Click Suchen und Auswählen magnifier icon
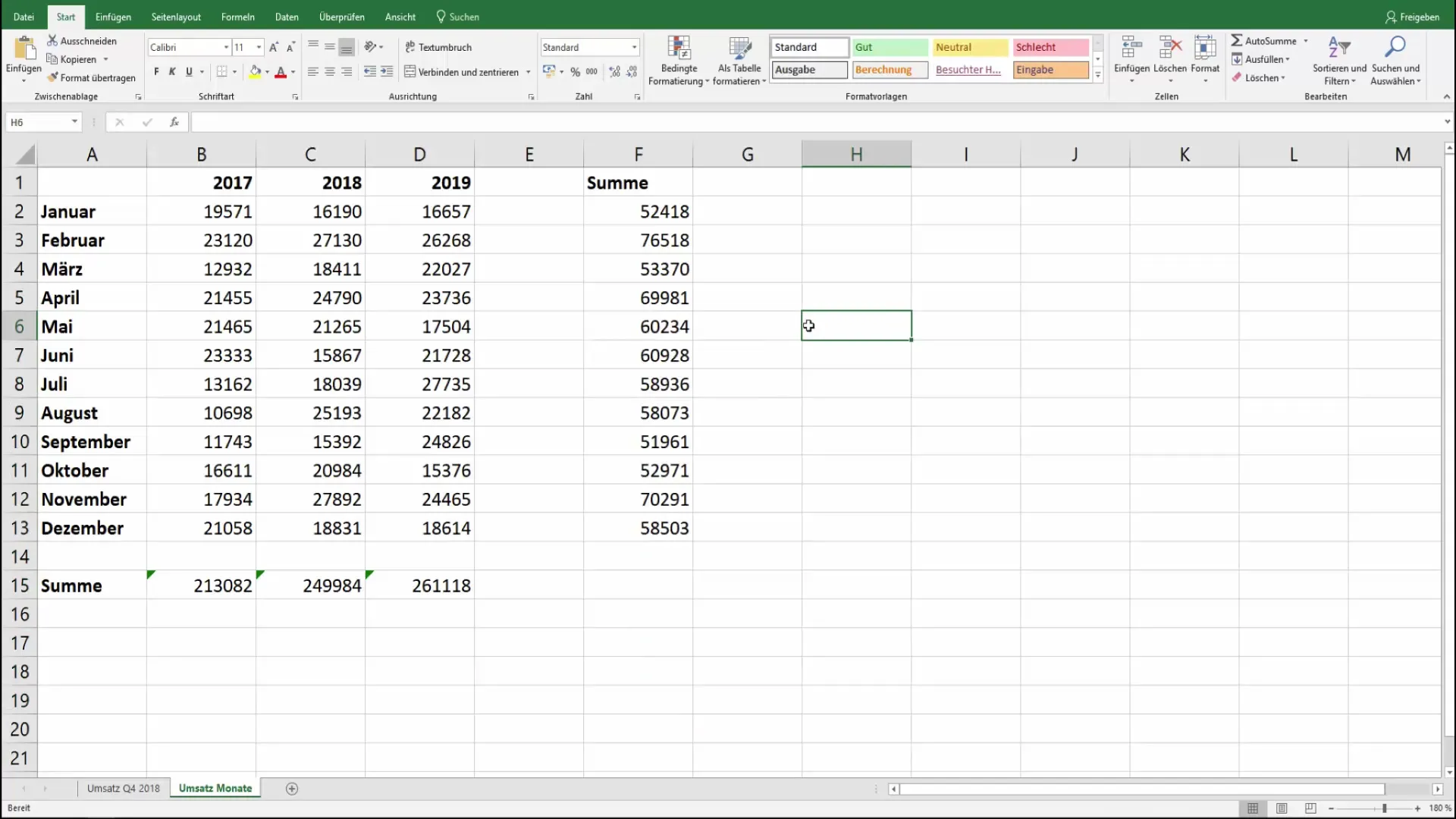The height and width of the screenshot is (819, 1456). point(1395,48)
